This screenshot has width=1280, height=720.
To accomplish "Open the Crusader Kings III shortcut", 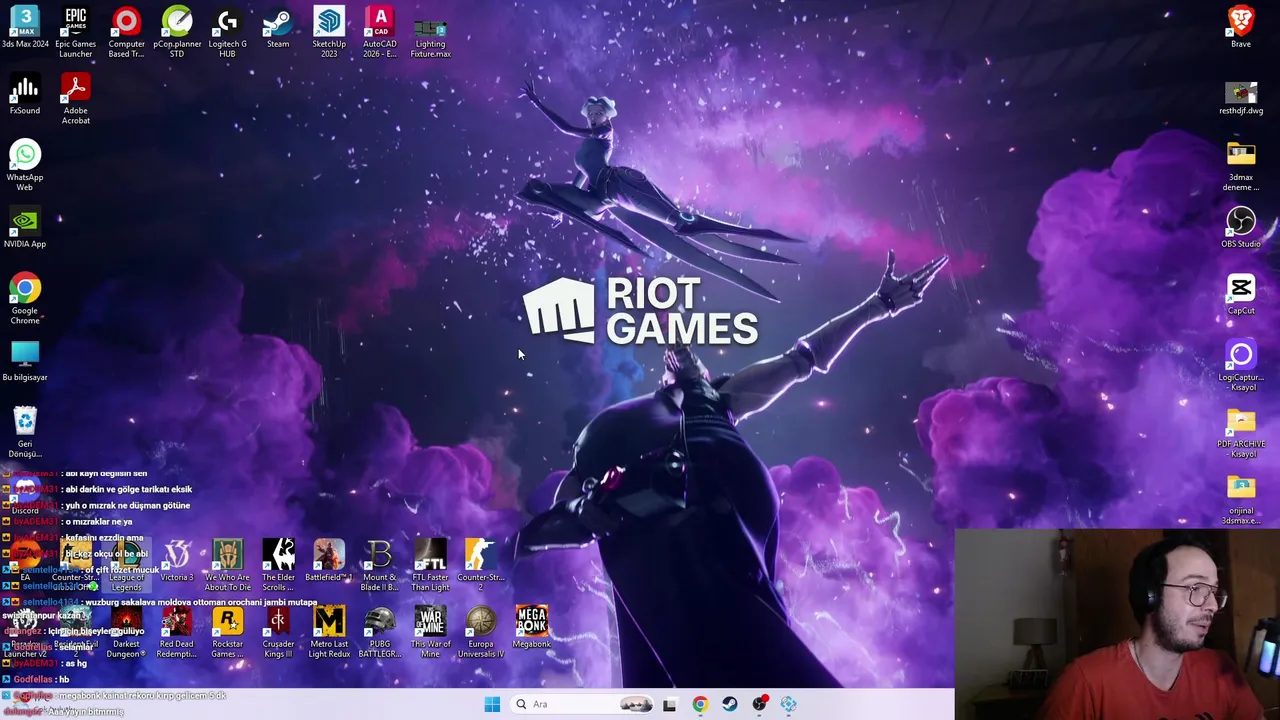I will pos(278,632).
